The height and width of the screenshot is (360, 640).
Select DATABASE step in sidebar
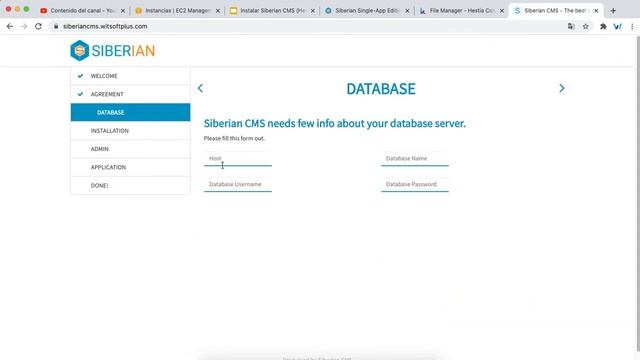coord(130,112)
